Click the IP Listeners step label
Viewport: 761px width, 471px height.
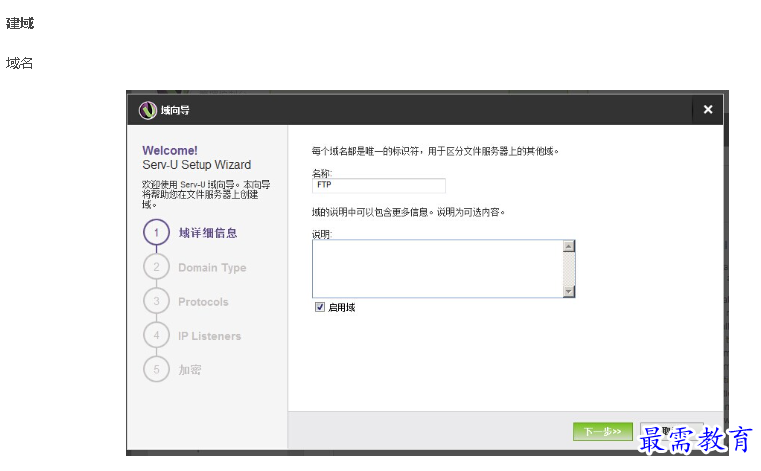(209, 336)
